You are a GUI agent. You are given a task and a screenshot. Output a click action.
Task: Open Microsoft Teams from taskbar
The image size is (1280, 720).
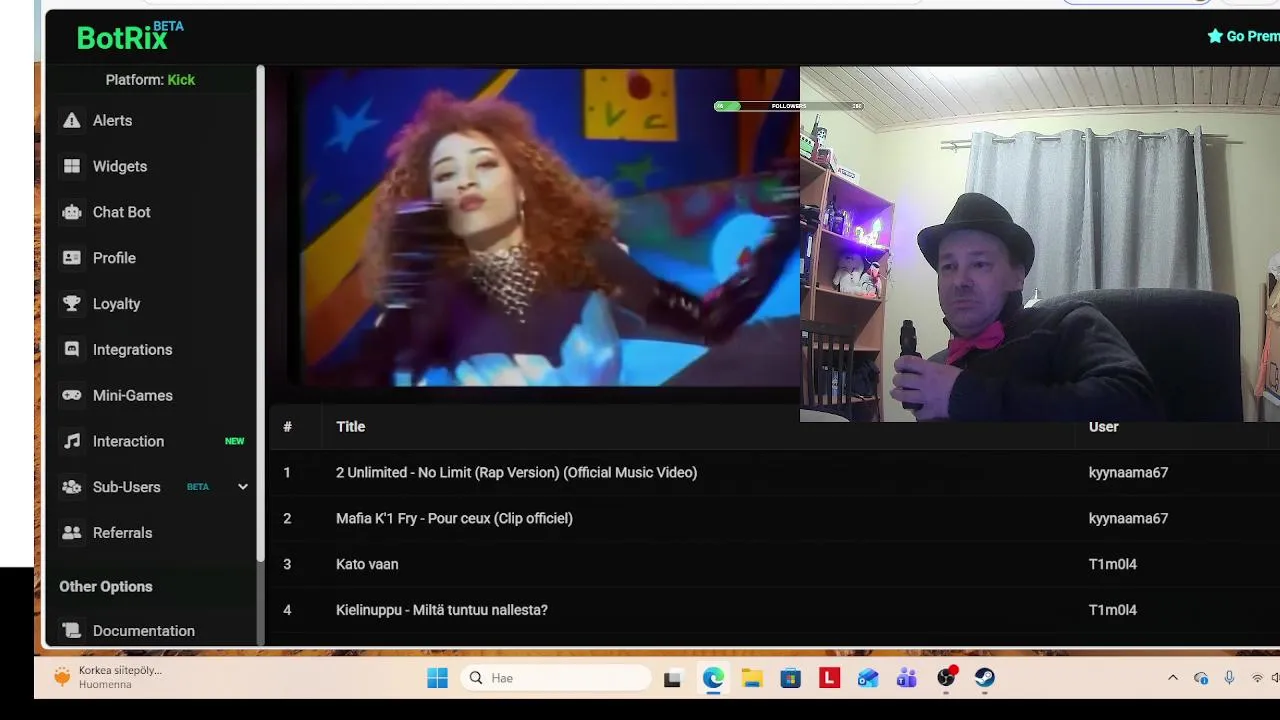(x=907, y=678)
